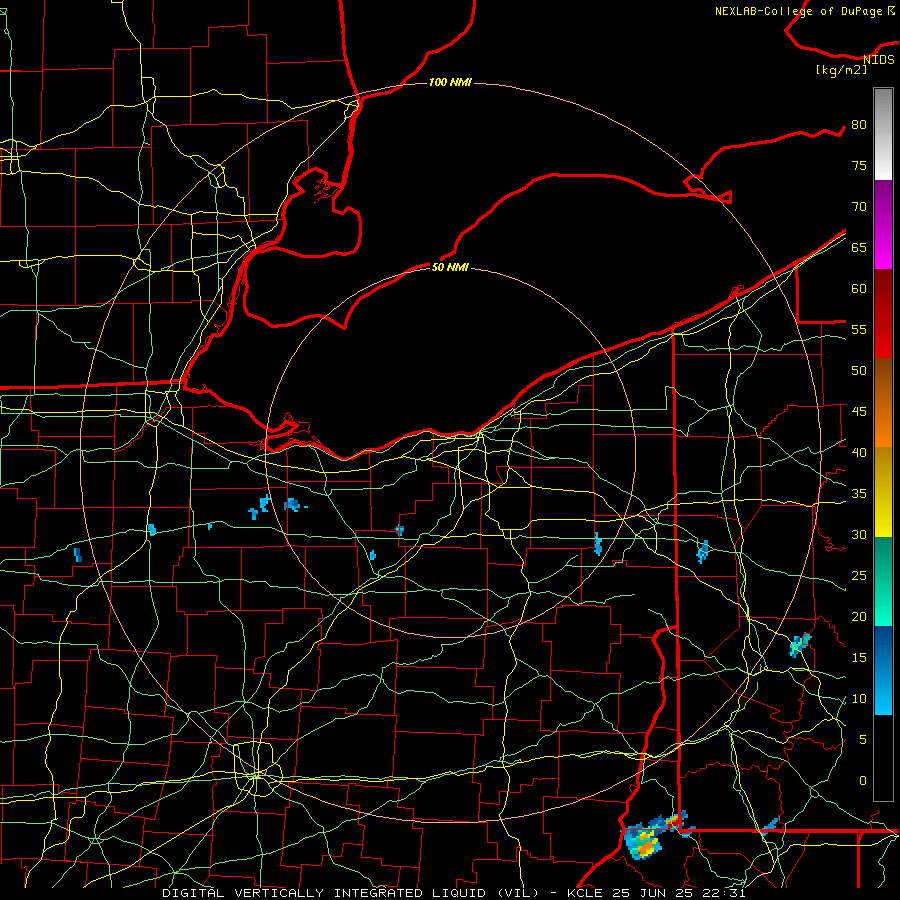Click the 80 value on the scale
The height and width of the screenshot is (900, 900).
[x=859, y=125]
